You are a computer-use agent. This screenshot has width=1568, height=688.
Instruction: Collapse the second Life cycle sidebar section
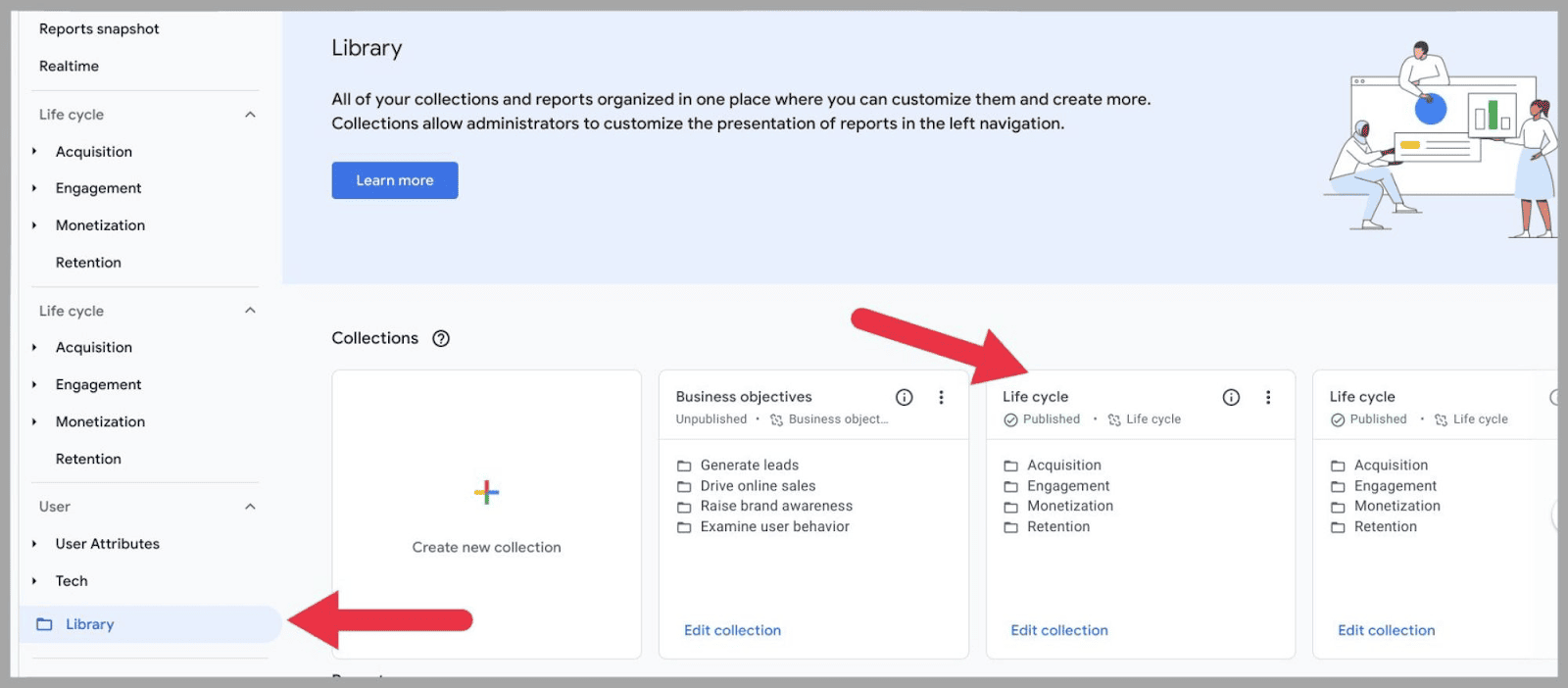(x=250, y=311)
